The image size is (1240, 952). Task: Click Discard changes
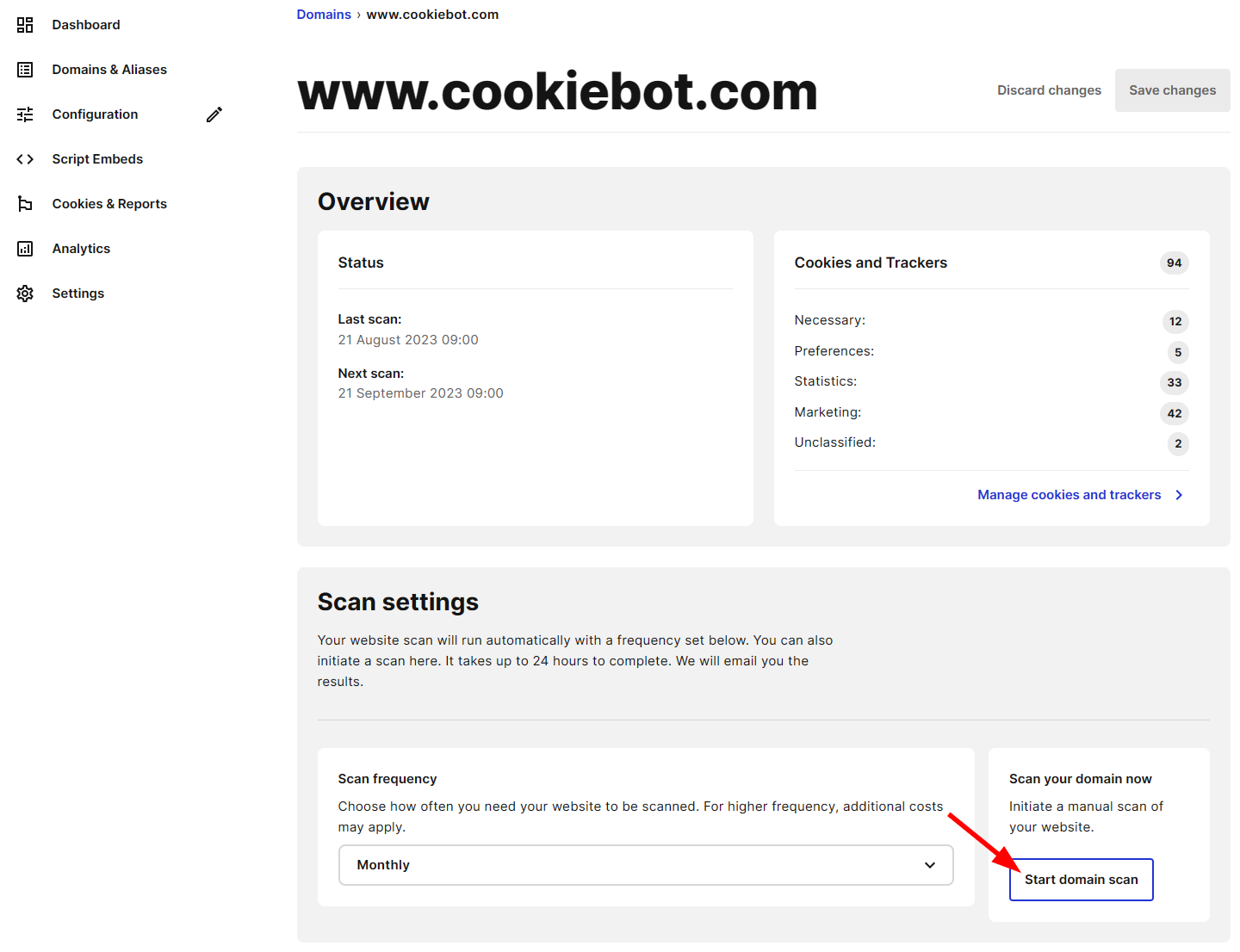coord(1049,90)
